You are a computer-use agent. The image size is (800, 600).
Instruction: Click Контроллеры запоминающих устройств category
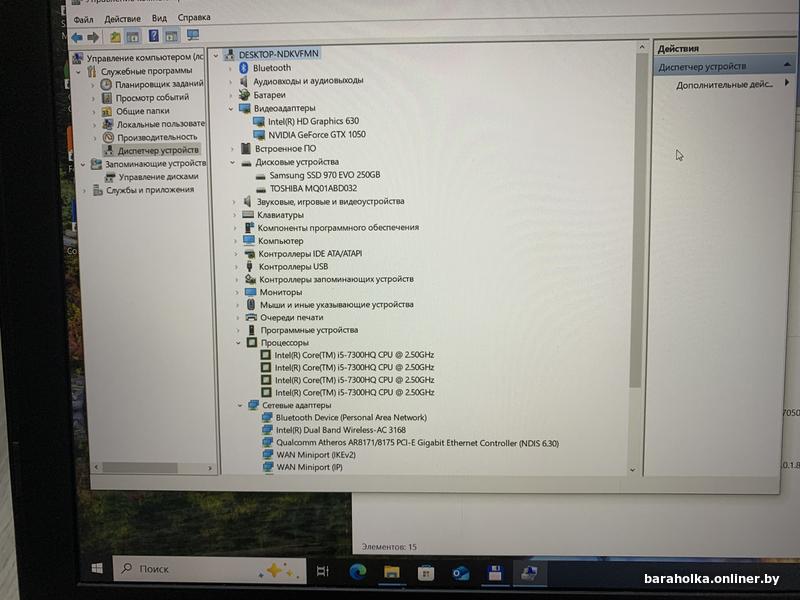tap(336, 279)
